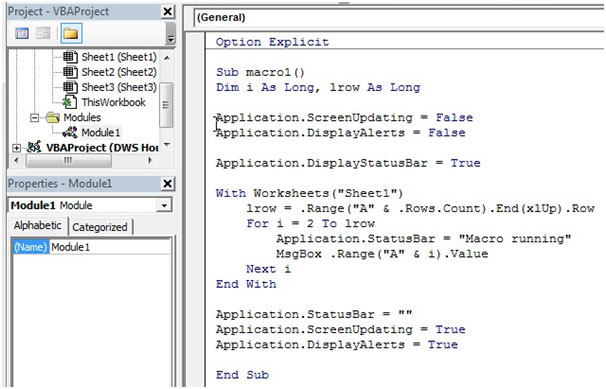The width and height of the screenshot is (606, 389).
Task: Click the project tree vertical scrollbar thumb
Action: (166, 105)
